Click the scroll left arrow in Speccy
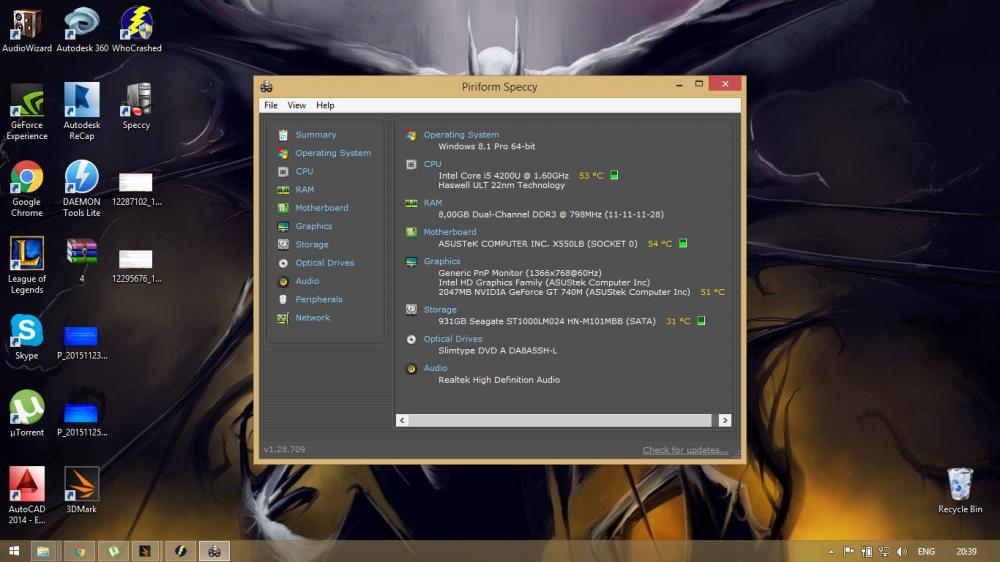The height and width of the screenshot is (562, 1000). (402, 420)
